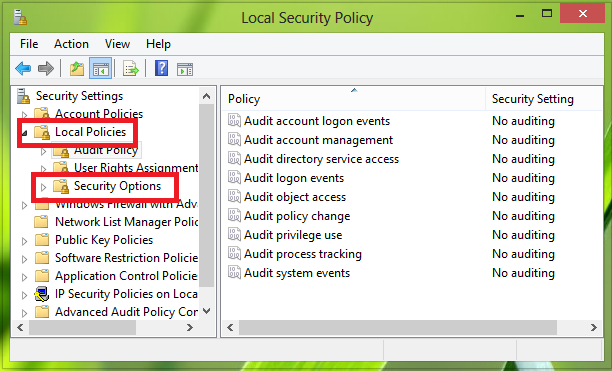Click the policy list scroll left arrow
Viewport: 612px width, 371px height.
[x=230, y=327]
